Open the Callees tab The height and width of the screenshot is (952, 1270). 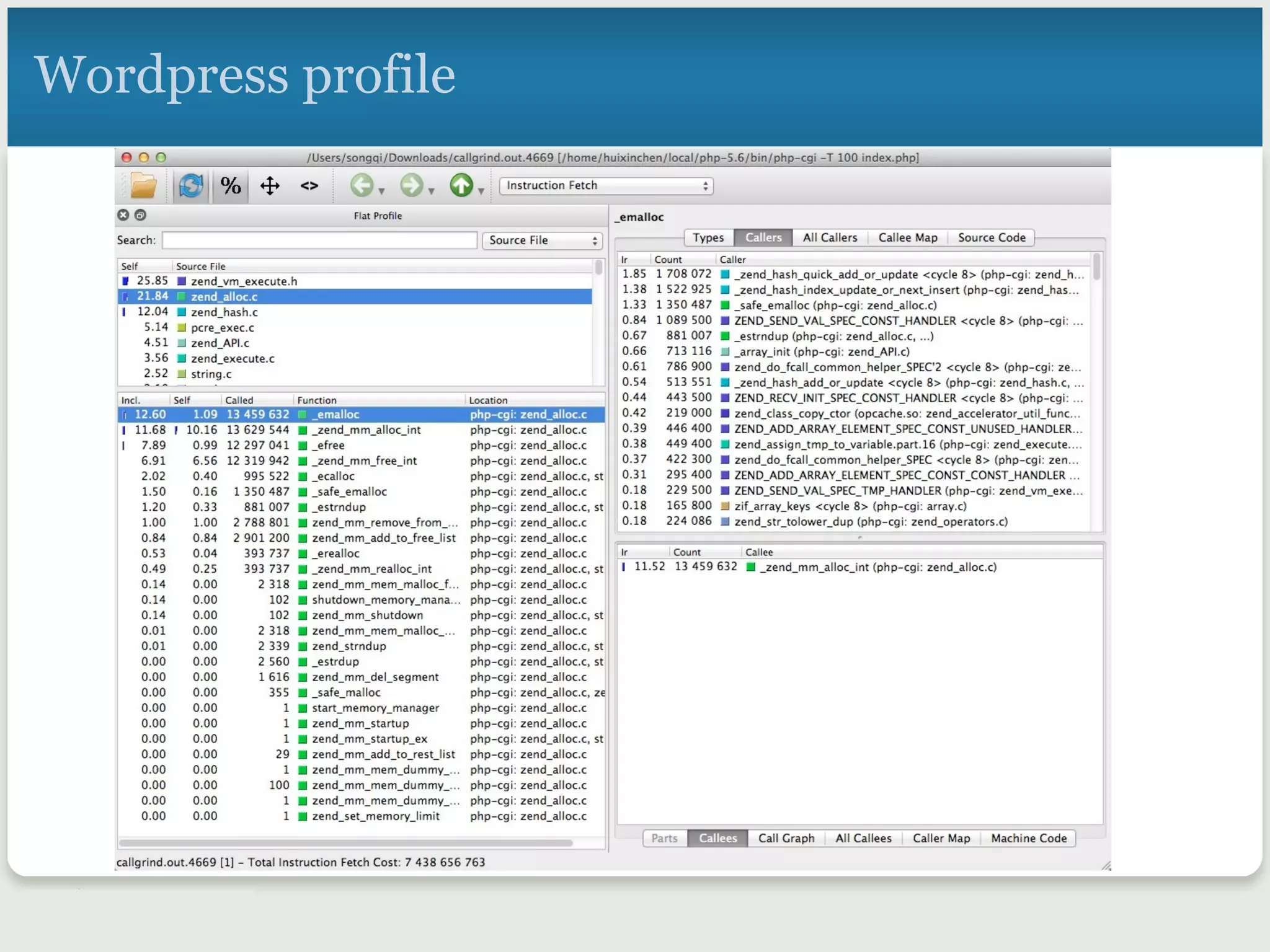coord(718,838)
